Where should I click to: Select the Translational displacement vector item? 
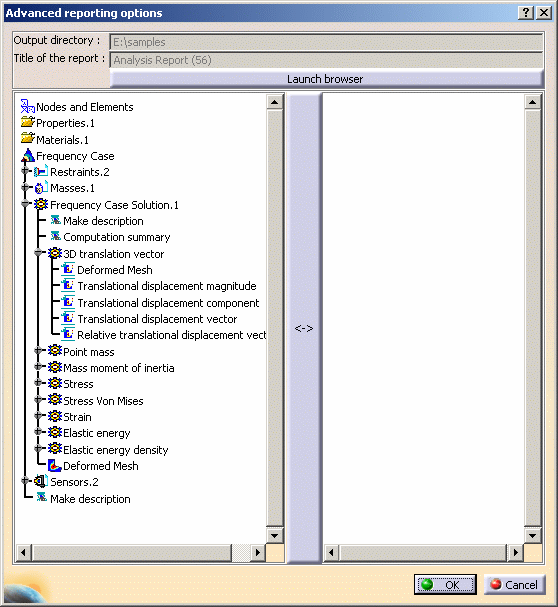click(157, 319)
